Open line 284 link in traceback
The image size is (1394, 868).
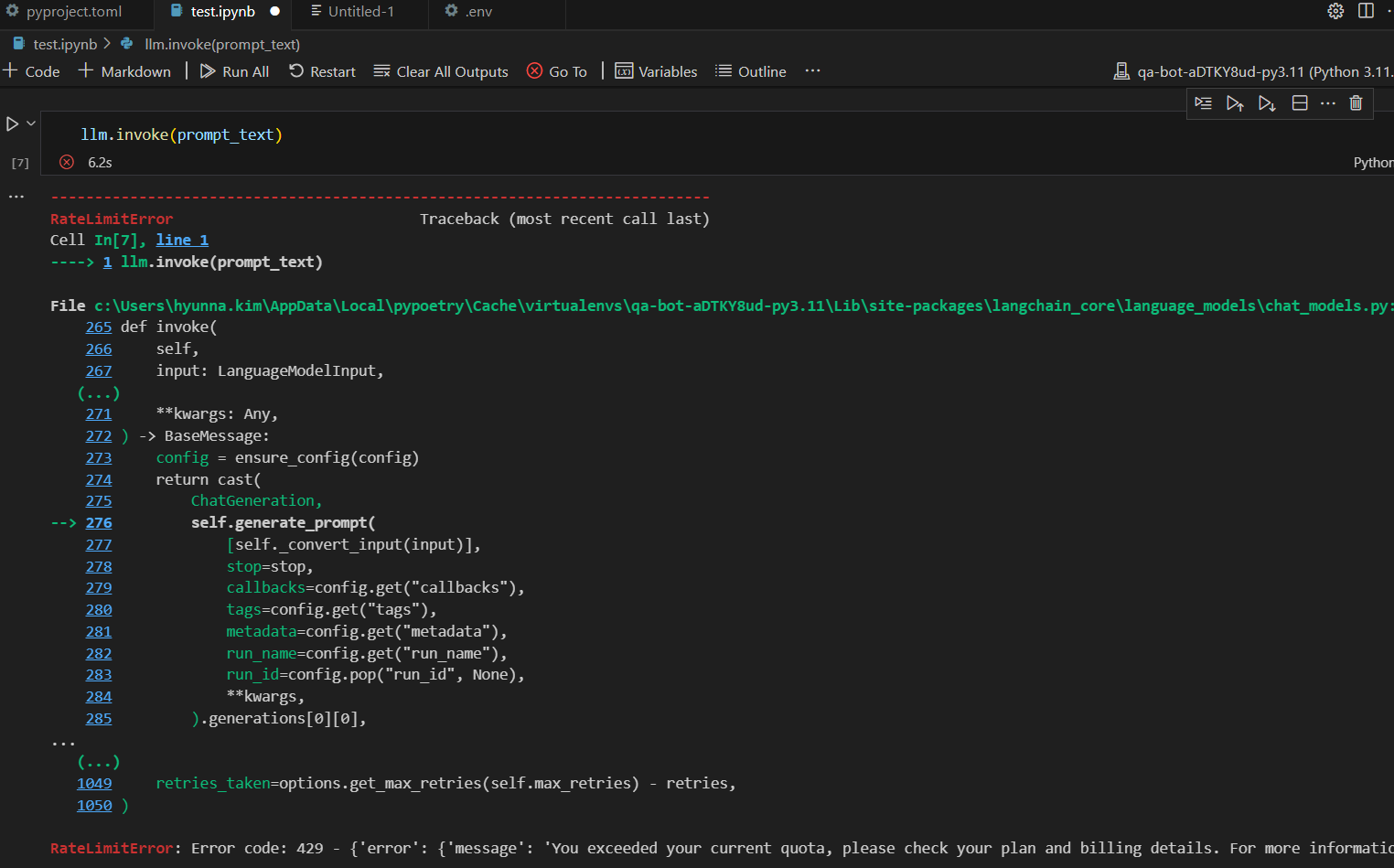(99, 696)
